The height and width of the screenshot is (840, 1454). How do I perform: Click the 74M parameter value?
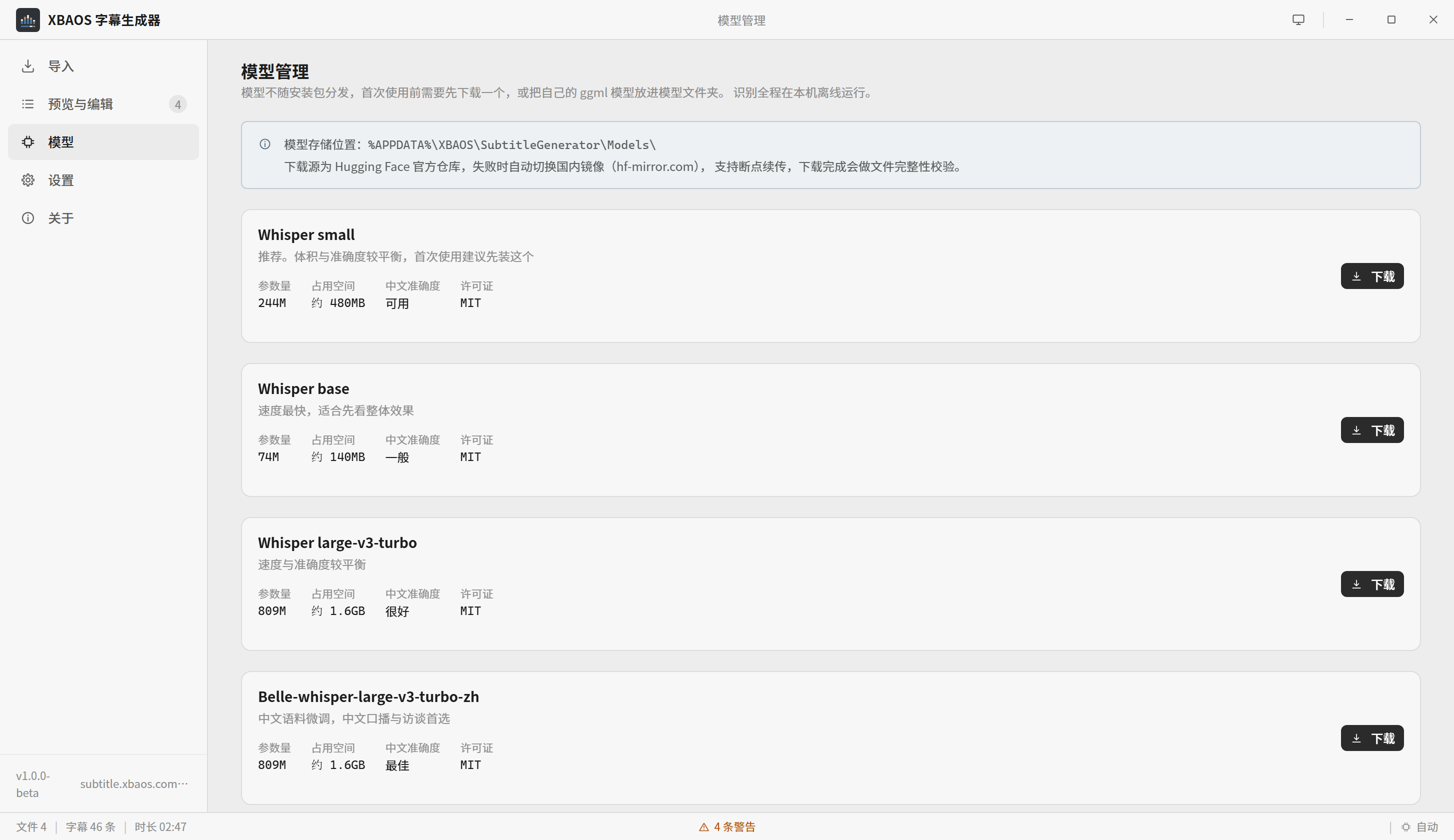(x=269, y=457)
